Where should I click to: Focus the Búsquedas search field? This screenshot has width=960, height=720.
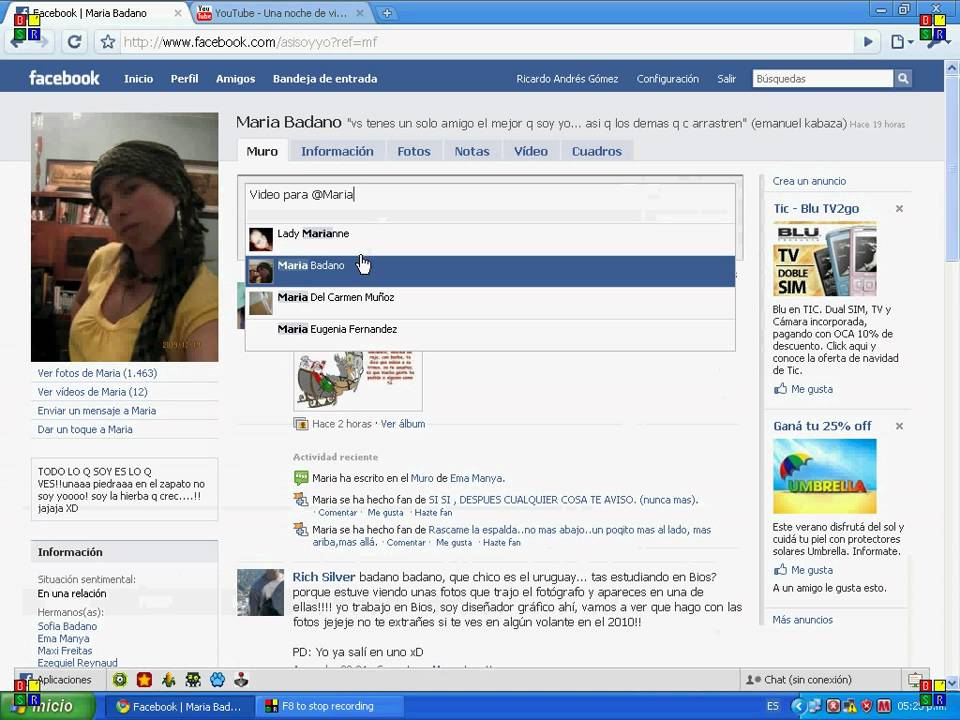click(x=822, y=78)
